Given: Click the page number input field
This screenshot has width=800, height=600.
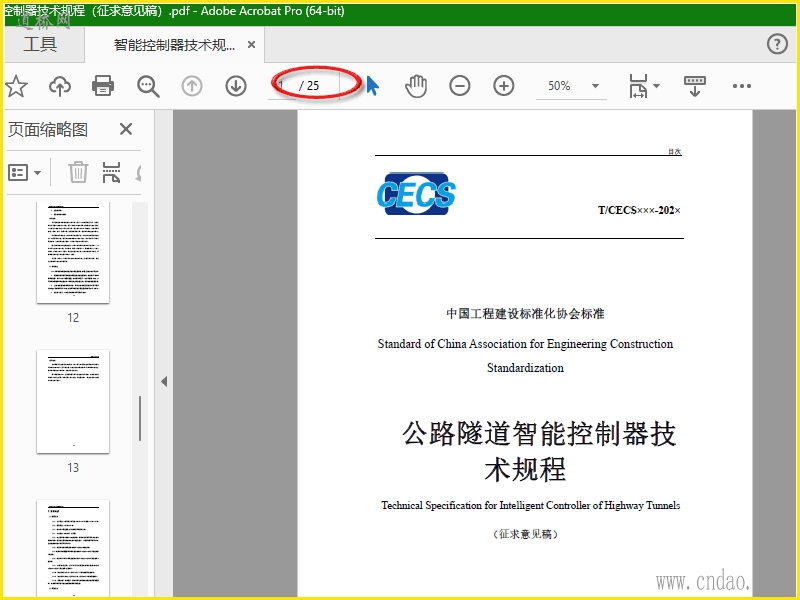Looking at the screenshot, I should [x=282, y=85].
